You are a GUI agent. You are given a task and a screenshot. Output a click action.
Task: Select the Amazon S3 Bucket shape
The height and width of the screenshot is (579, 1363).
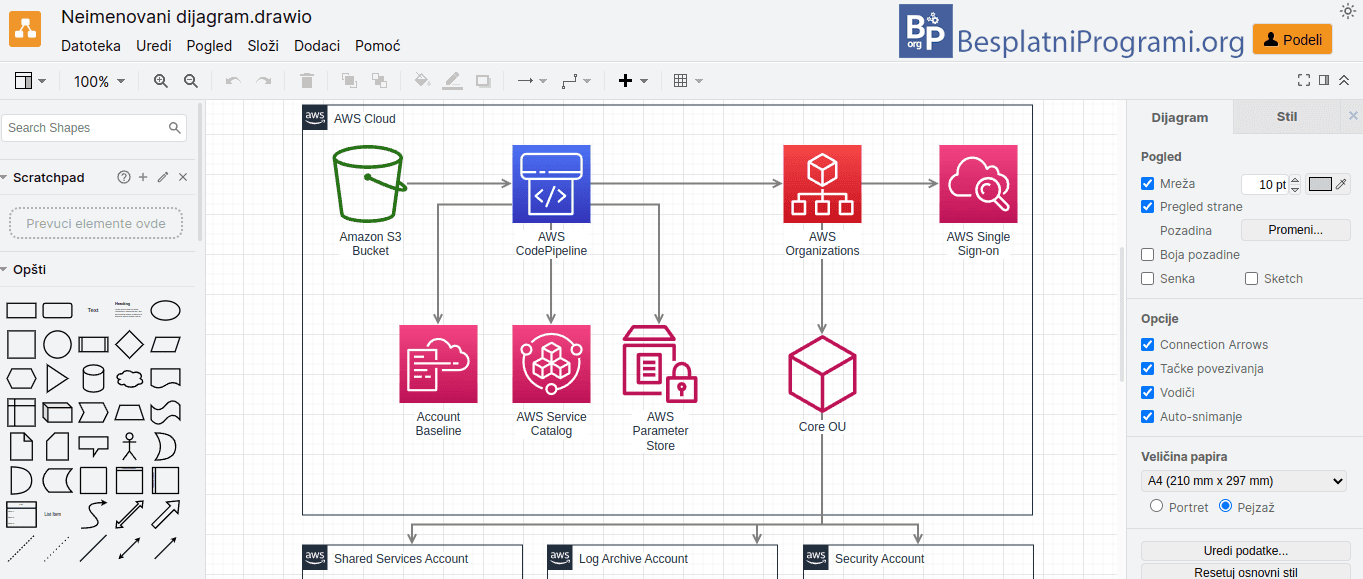coord(370,184)
